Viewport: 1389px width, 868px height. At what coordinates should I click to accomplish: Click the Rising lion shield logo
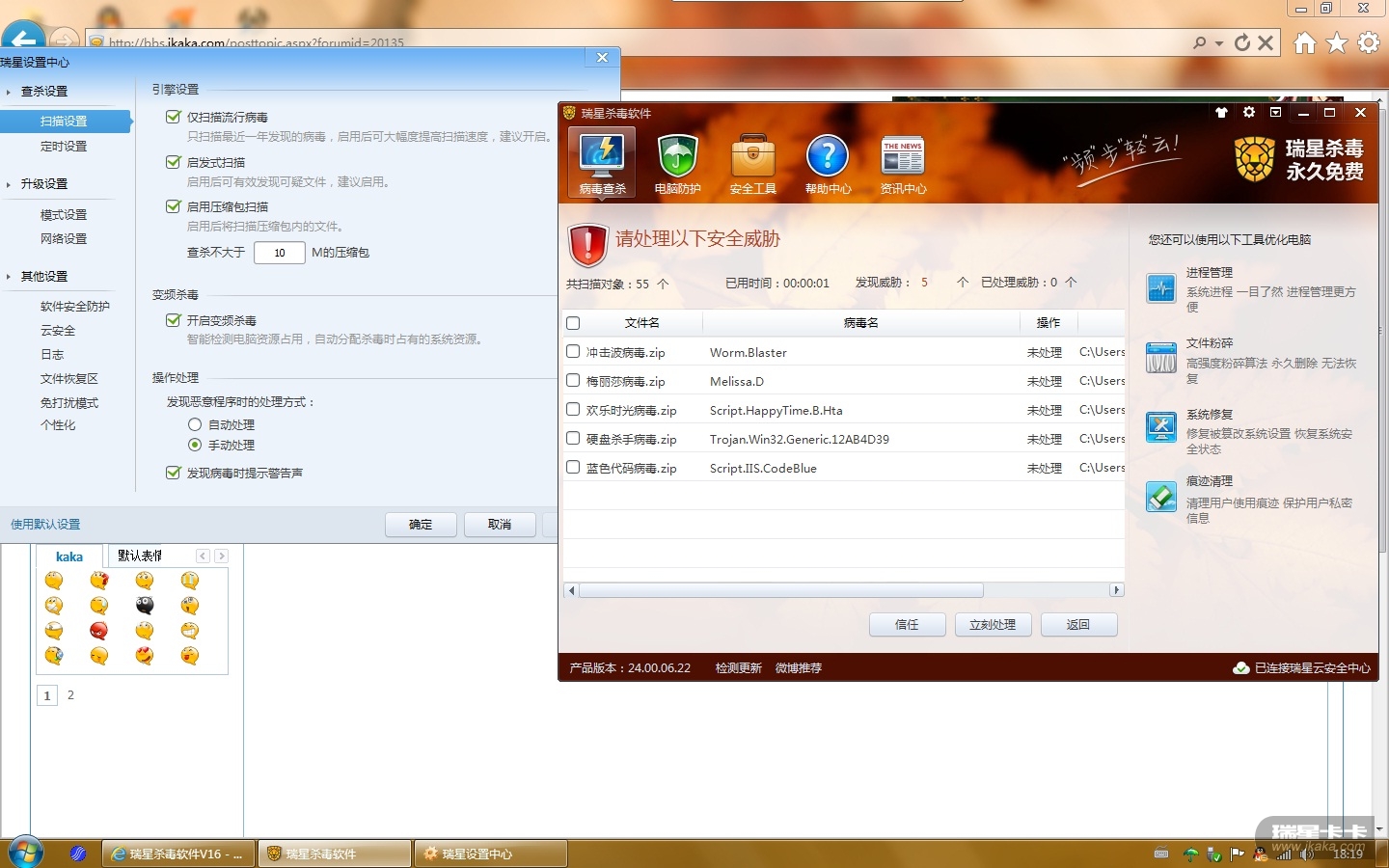coord(1254,159)
